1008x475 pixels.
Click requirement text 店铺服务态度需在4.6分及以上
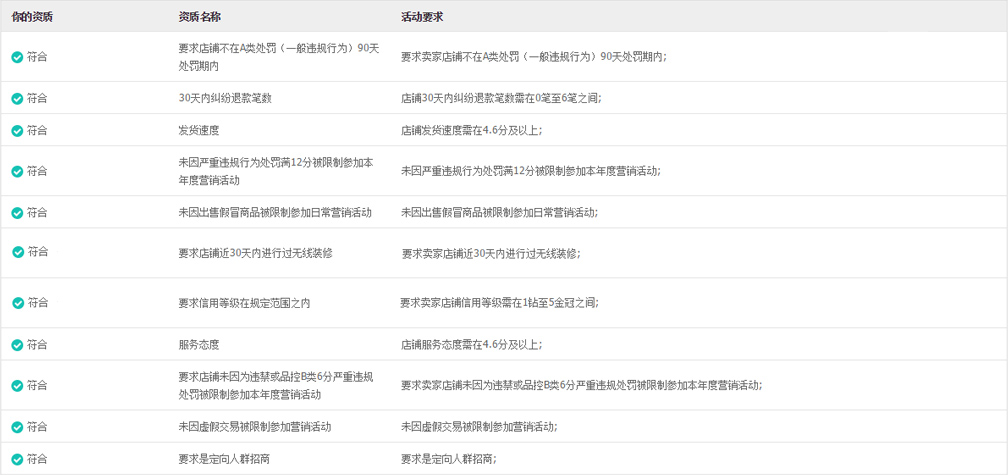(x=472, y=345)
